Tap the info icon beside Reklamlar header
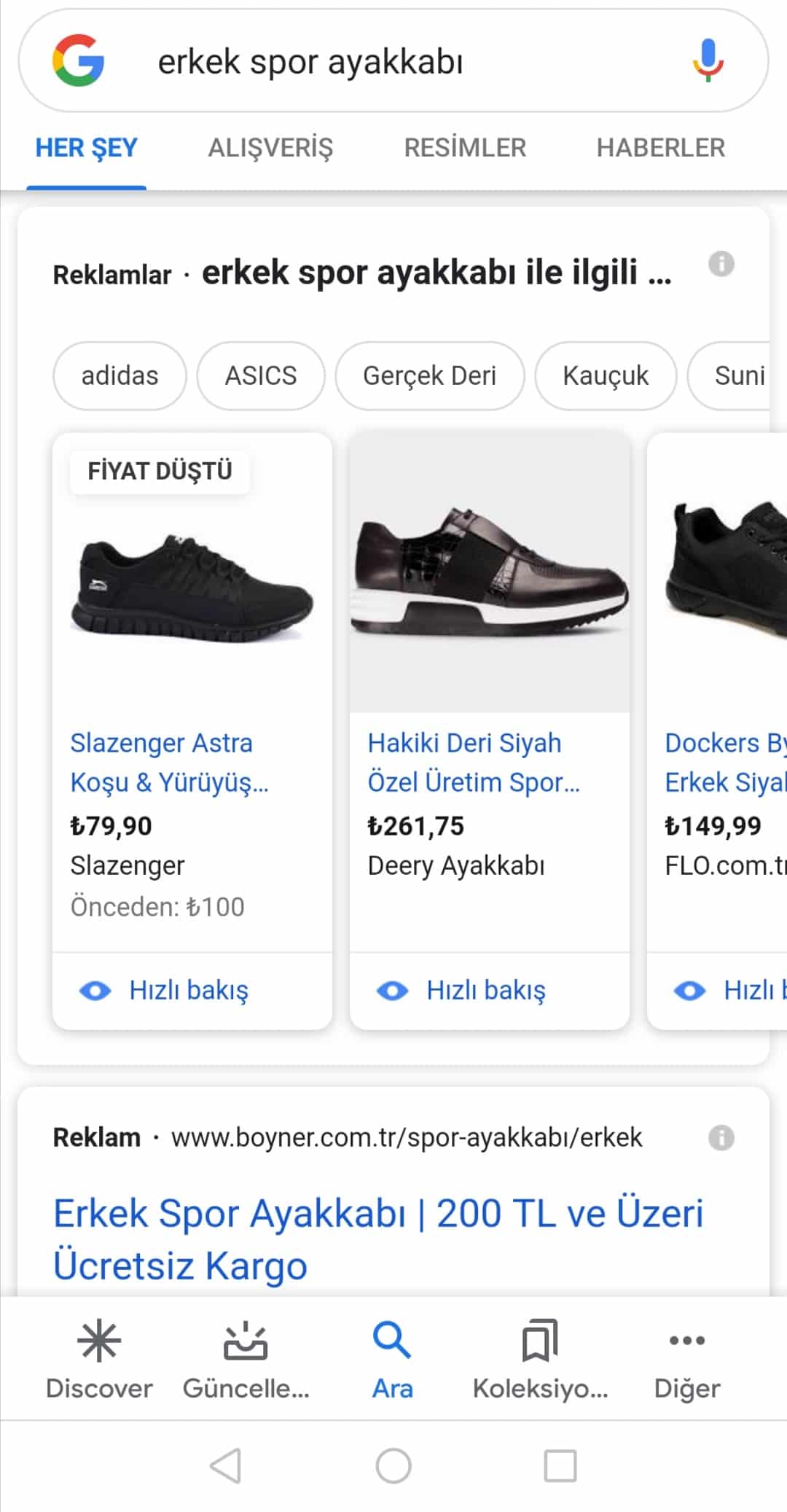The width and height of the screenshot is (787, 1512). [x=721, y=266]
